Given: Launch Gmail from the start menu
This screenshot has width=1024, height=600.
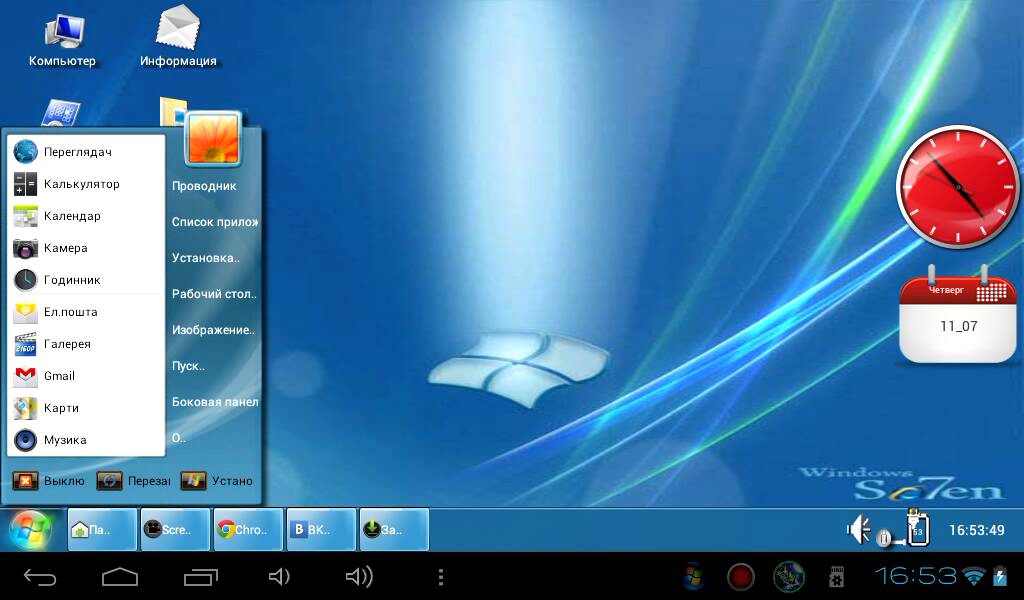Looking at the screenshot, I should click(86, 375).
